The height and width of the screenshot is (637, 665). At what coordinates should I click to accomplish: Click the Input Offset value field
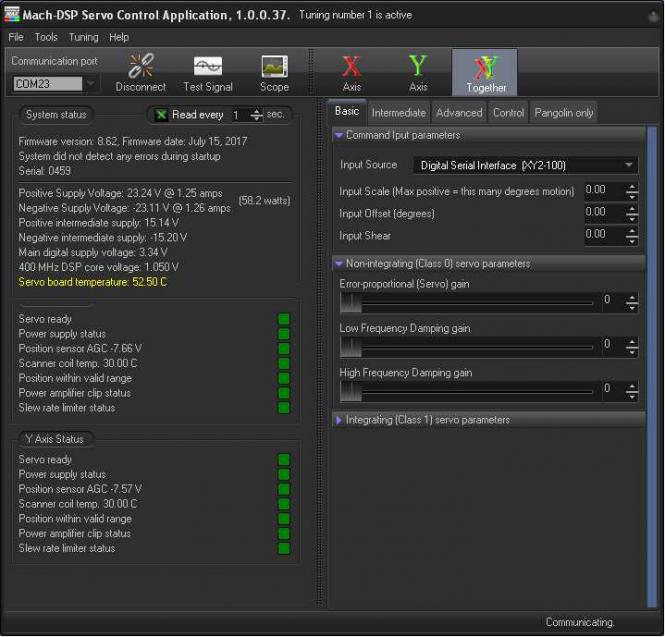click(x=605, y=212)
